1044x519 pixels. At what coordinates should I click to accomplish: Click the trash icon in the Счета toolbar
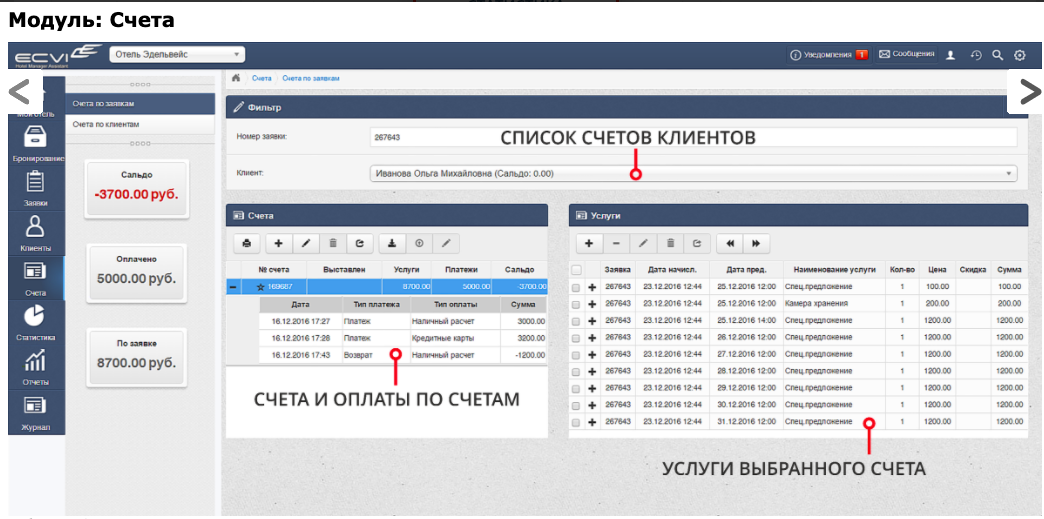pos(333,244)
